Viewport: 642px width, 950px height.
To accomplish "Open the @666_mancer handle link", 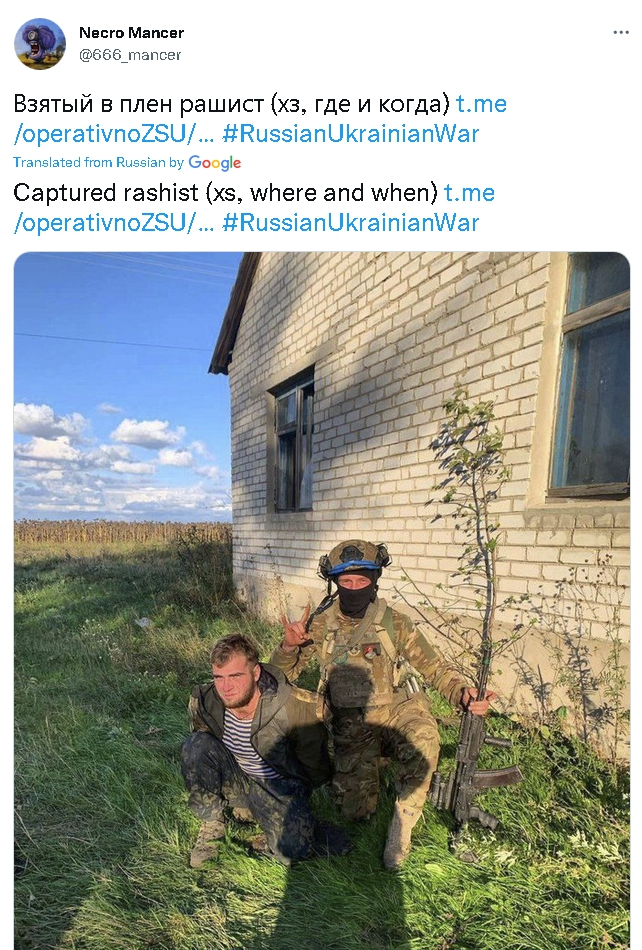I will point(130,55).
